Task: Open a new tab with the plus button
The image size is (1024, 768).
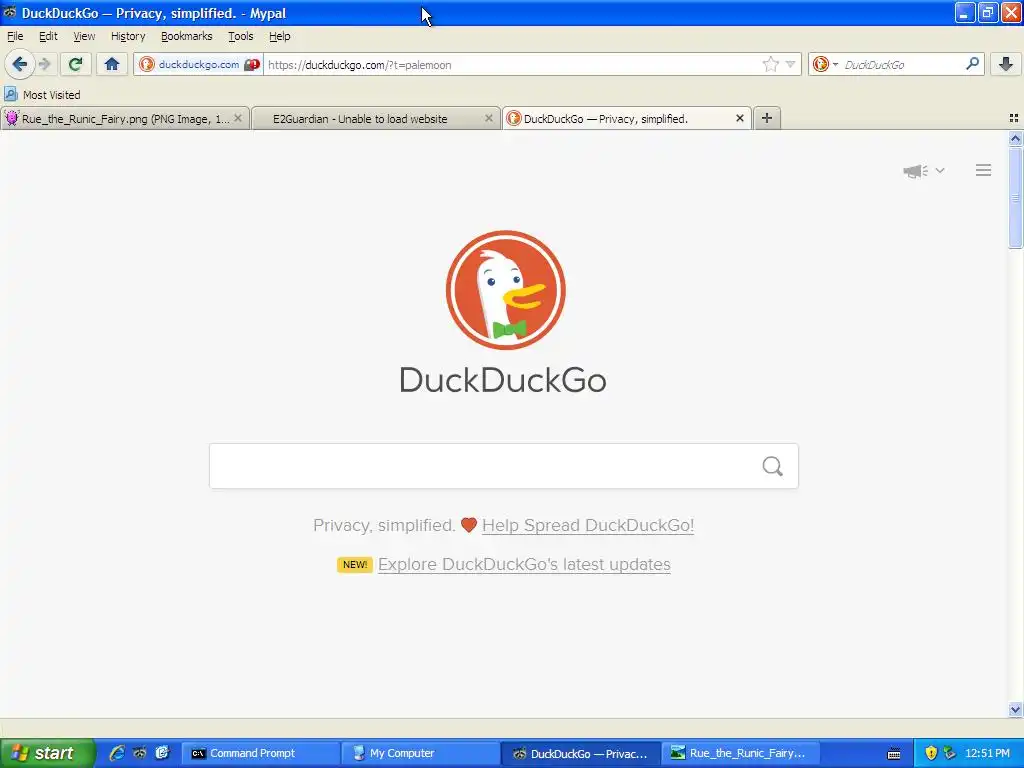Action: pos(767,118)
